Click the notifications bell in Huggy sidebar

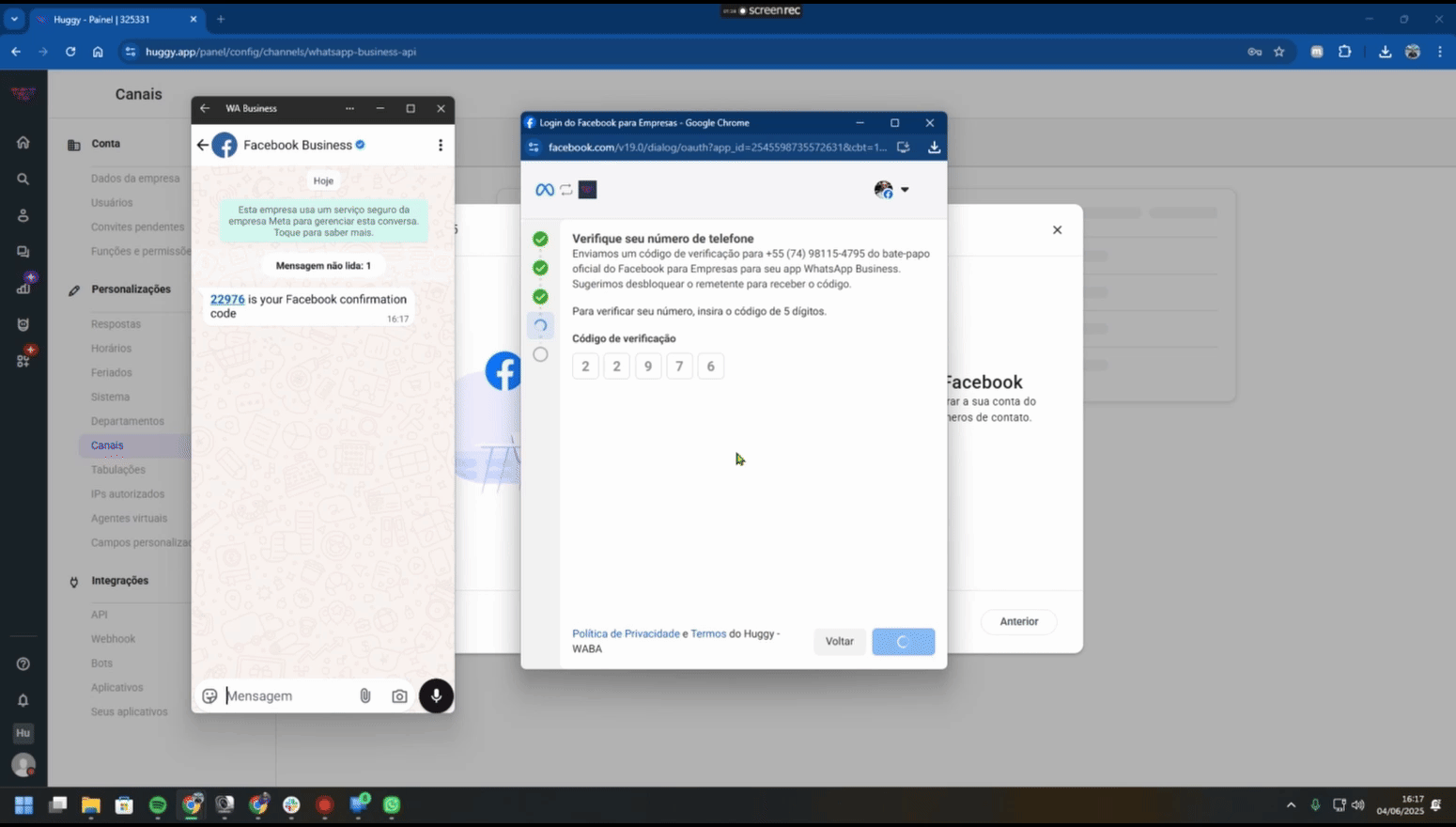23,700
